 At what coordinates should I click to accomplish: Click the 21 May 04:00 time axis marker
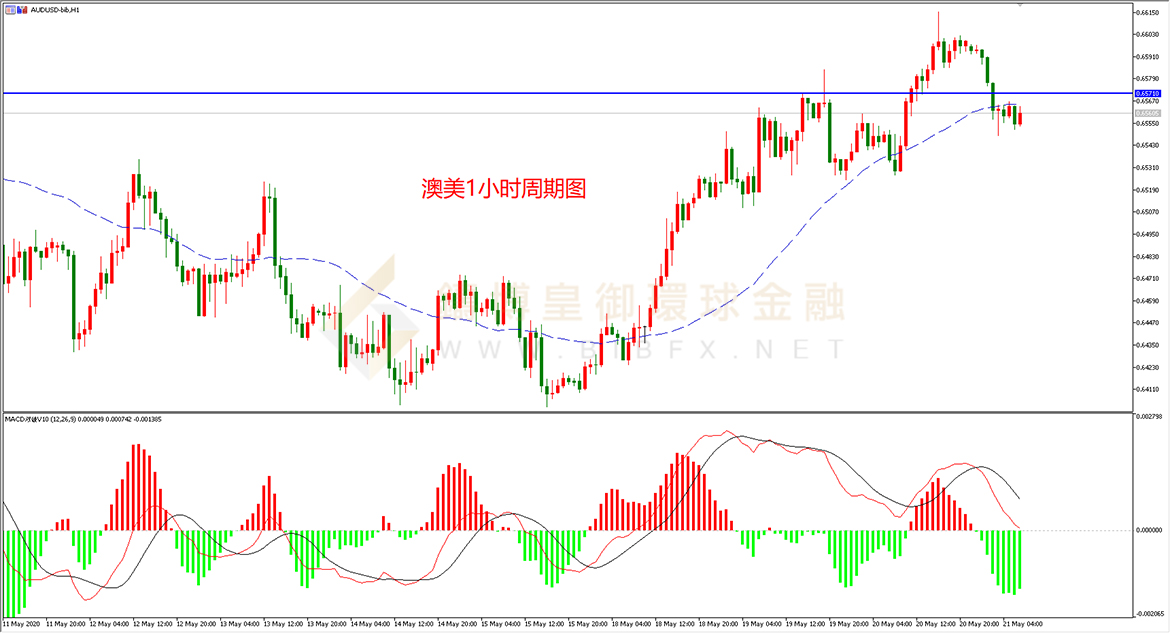pos(1024,623)
